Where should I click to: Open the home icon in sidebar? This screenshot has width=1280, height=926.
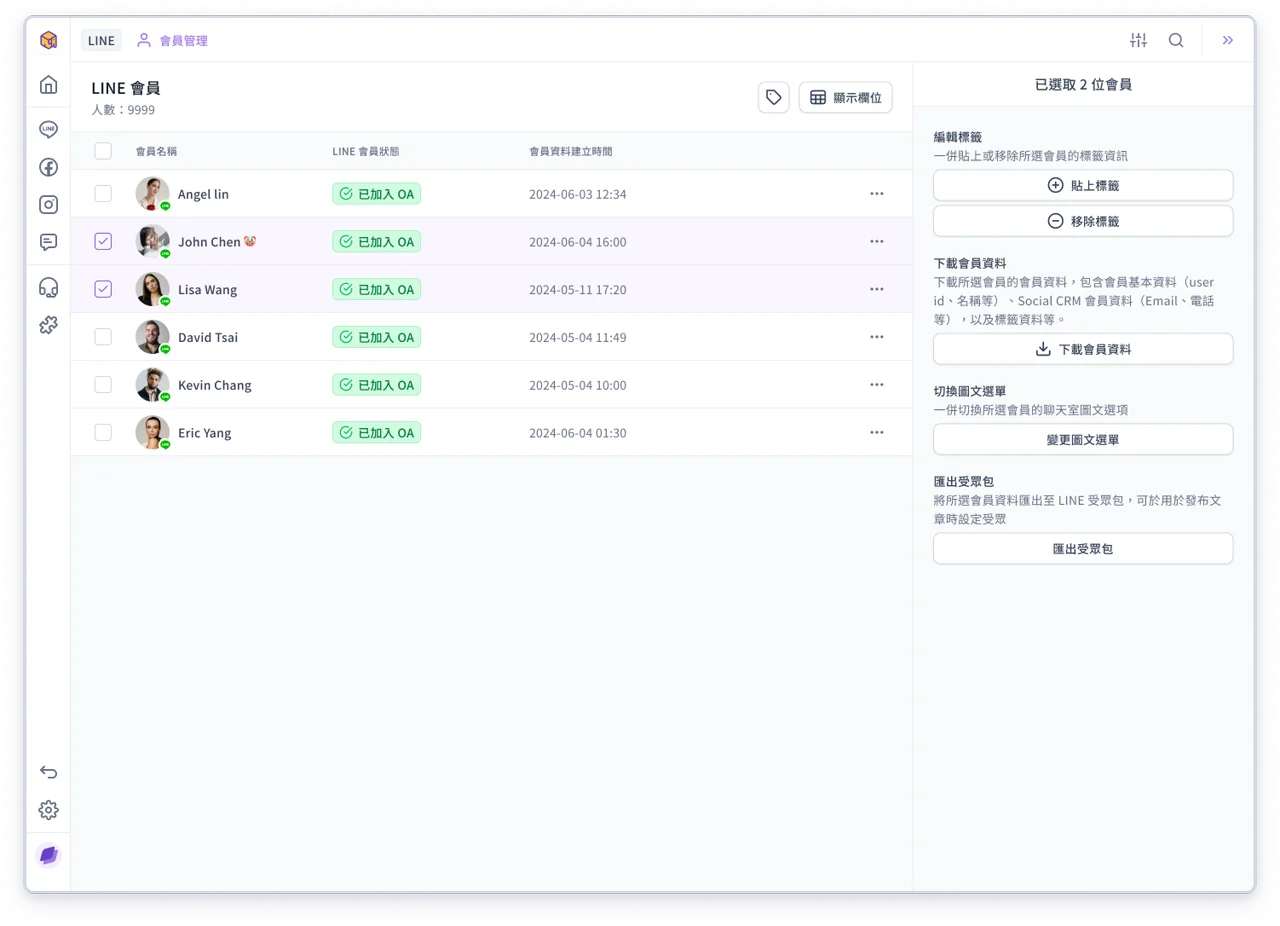click(x=48, y=85)
